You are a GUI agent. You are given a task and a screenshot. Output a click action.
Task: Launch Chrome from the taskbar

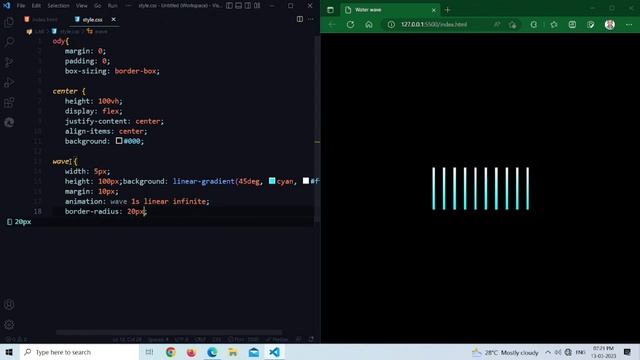(171, 352)
